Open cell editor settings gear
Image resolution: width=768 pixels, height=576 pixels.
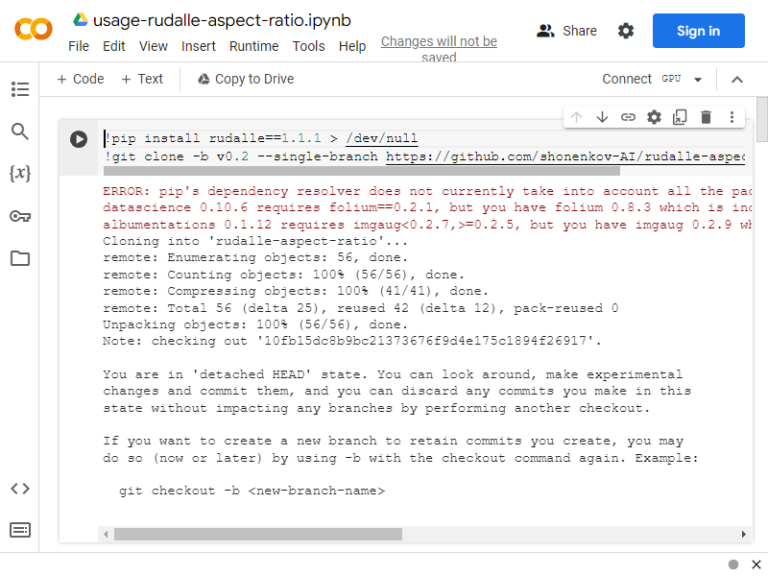click(654, 117)
